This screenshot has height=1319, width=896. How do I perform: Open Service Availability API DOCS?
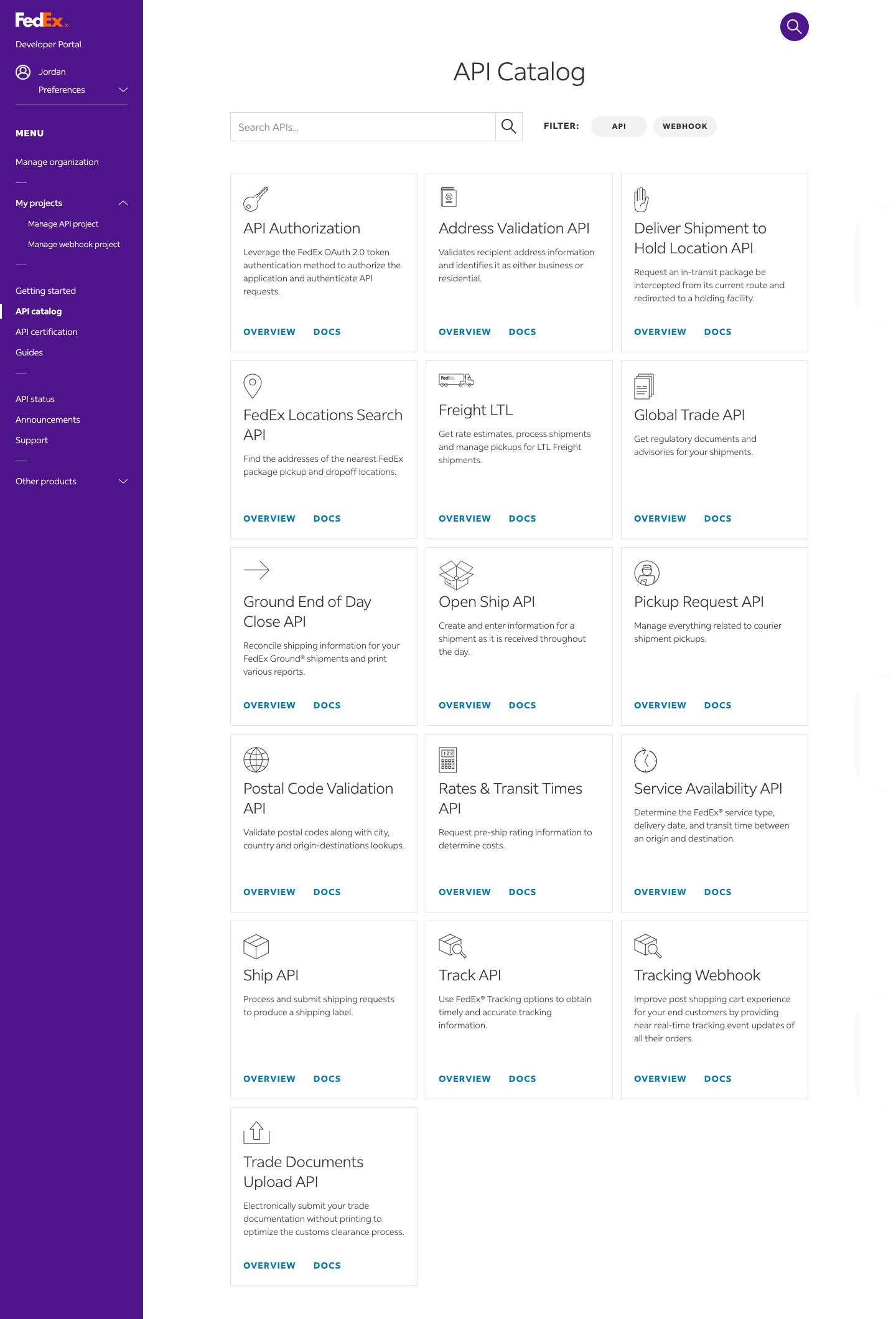point(718,892)
